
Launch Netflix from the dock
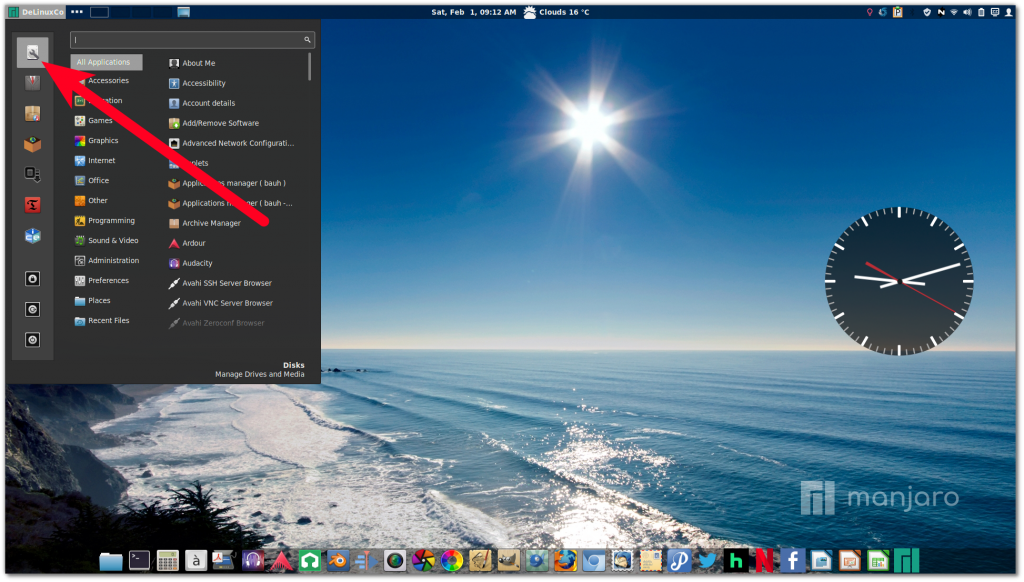pos(765,560)
